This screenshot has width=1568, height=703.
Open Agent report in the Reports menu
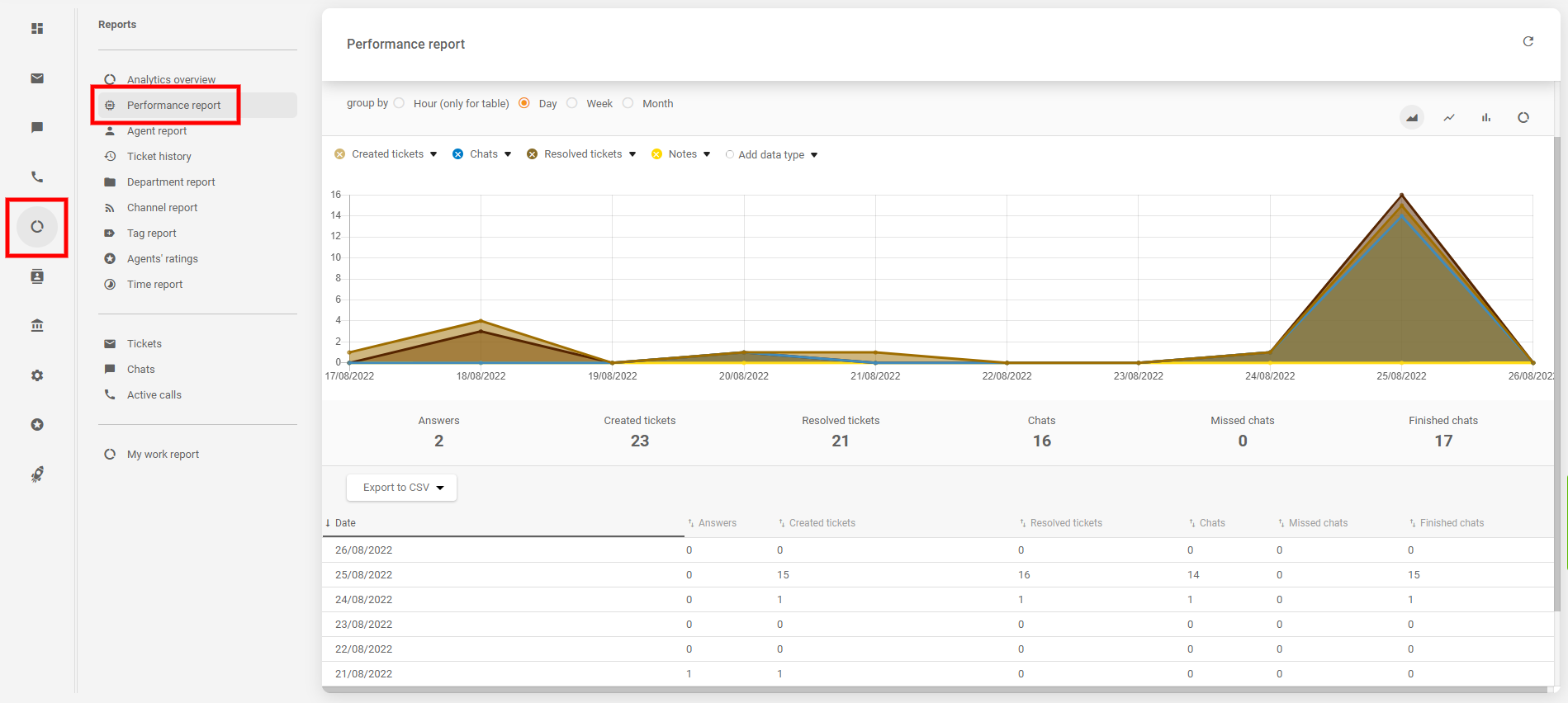(x=157, y=131)
